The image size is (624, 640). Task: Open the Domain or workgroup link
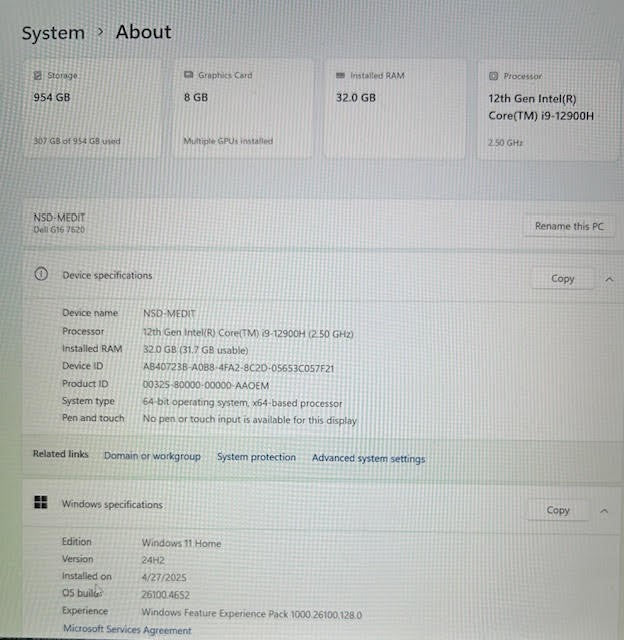click(152, 456)
